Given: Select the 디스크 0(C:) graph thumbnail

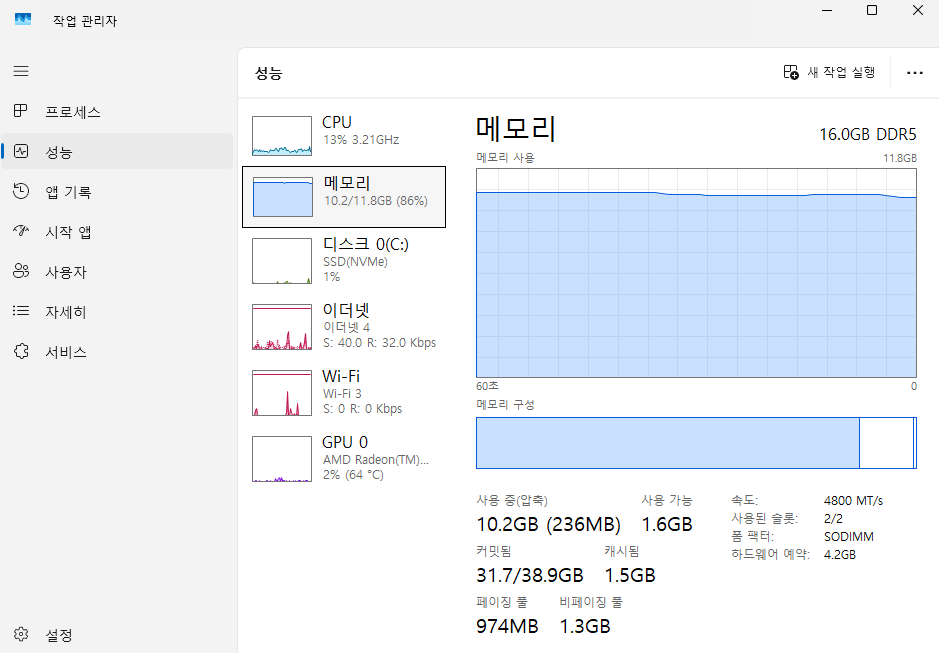Looking at the screenshot, I should click(282, 261).
